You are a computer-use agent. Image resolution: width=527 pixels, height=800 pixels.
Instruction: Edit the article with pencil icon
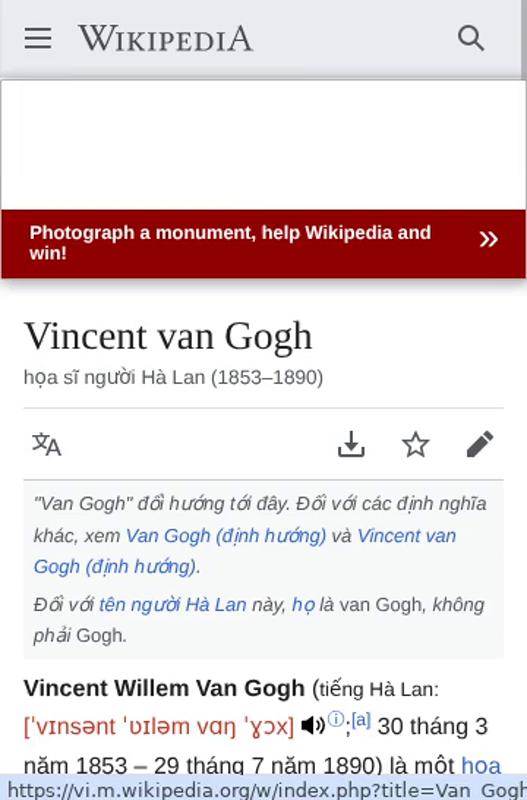(480, 444)
